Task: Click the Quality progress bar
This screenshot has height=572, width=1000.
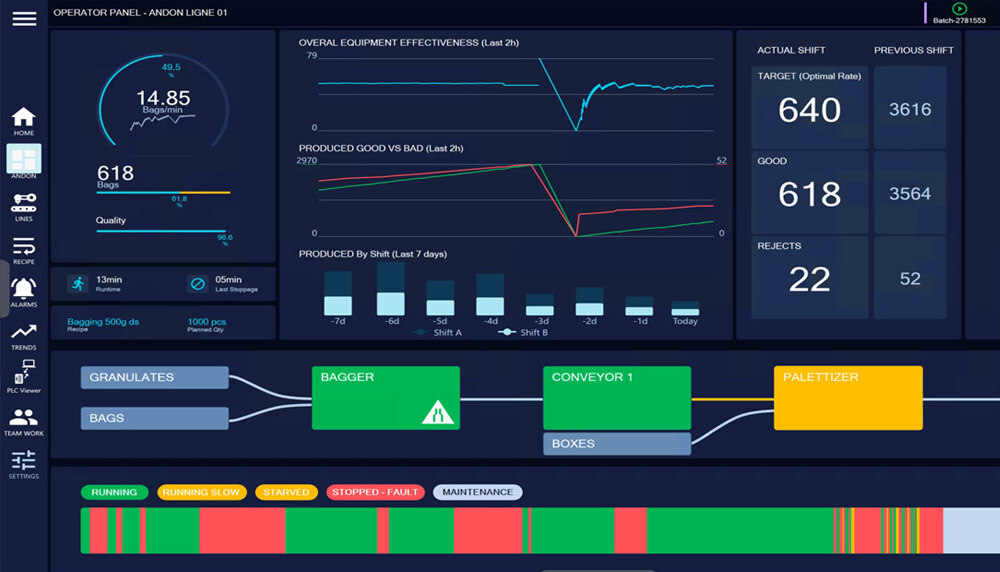Action: (x=163, y=231)
